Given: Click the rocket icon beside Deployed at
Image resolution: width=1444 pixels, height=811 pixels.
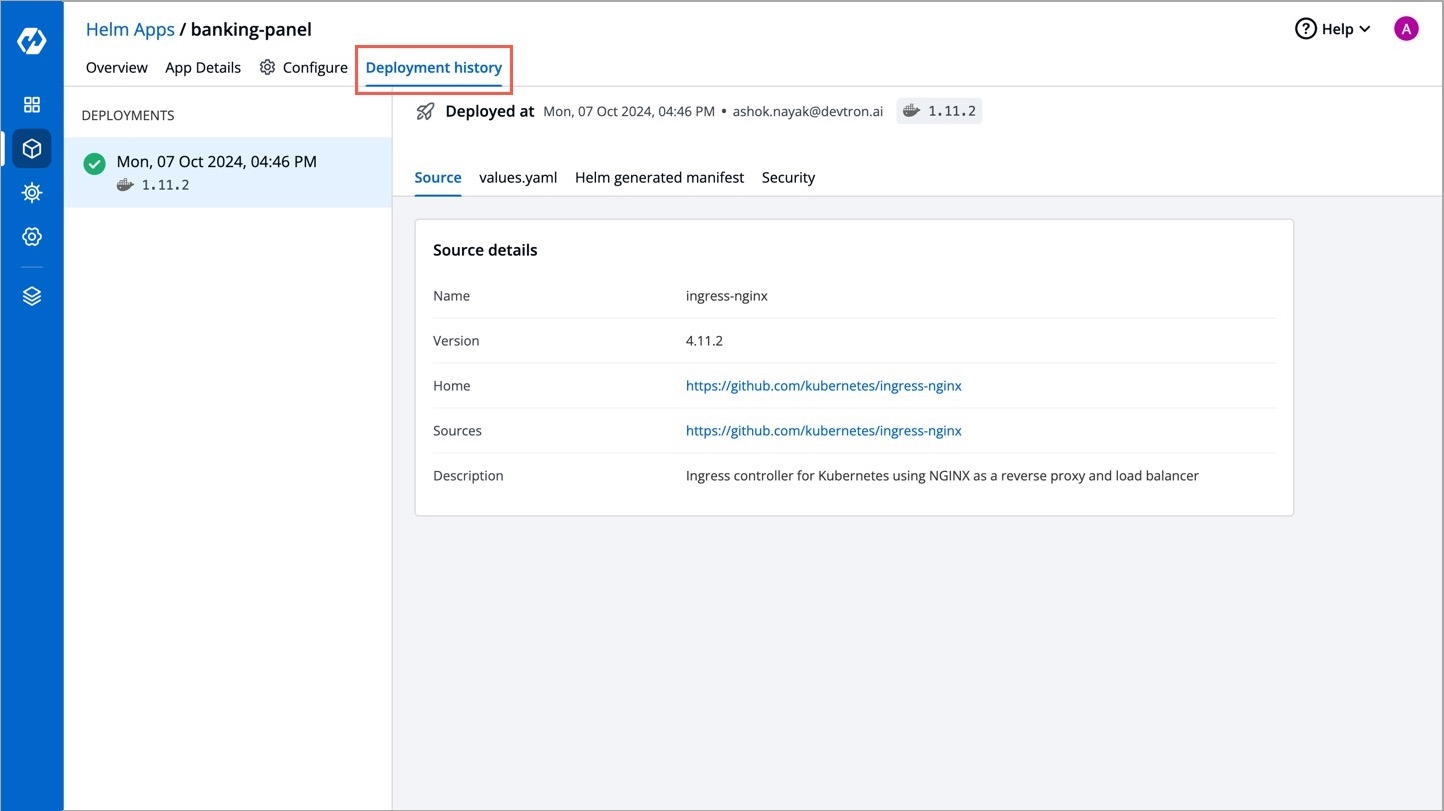Looking at the screenshot, I should pos(426,111).
